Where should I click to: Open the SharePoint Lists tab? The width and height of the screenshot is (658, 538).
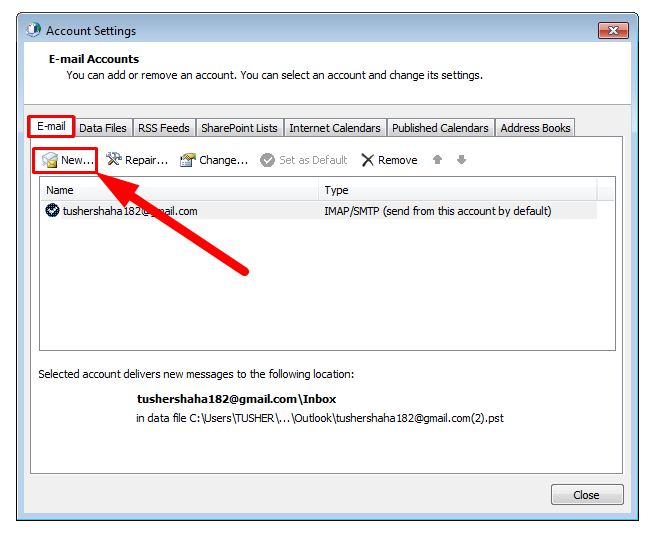pos(239,128)
